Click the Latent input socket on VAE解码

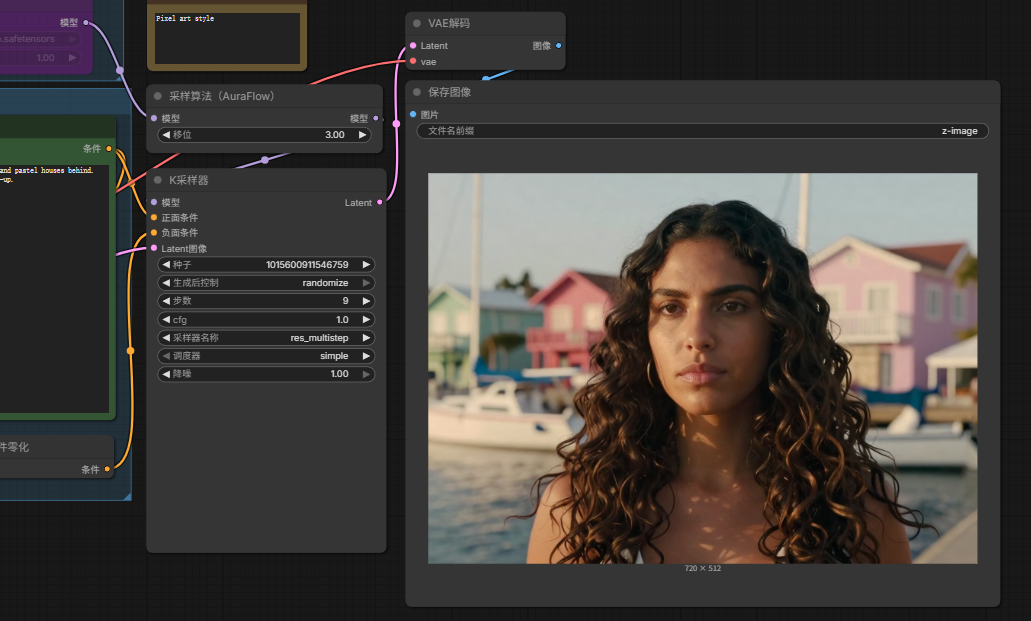pos(413,46)
